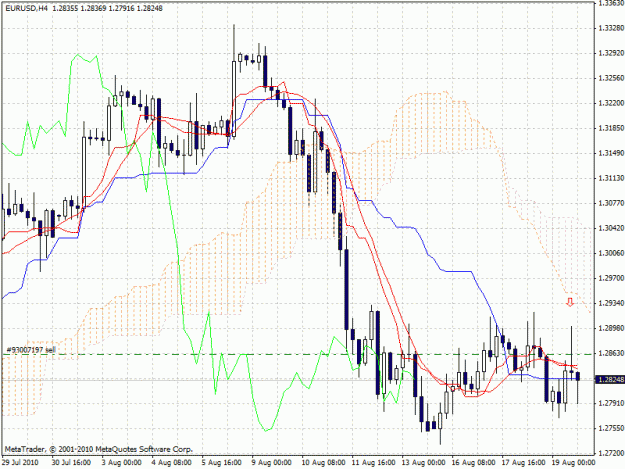Click the time label '16 Aug 08:00'
Screen dimensions: 625x469
point(474,463)
